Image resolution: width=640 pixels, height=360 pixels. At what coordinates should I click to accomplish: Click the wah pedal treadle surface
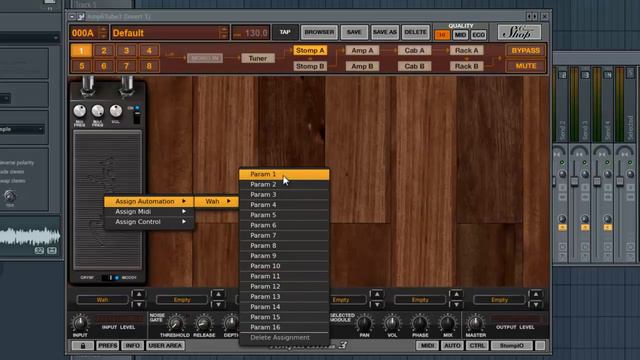pos(107,200)
